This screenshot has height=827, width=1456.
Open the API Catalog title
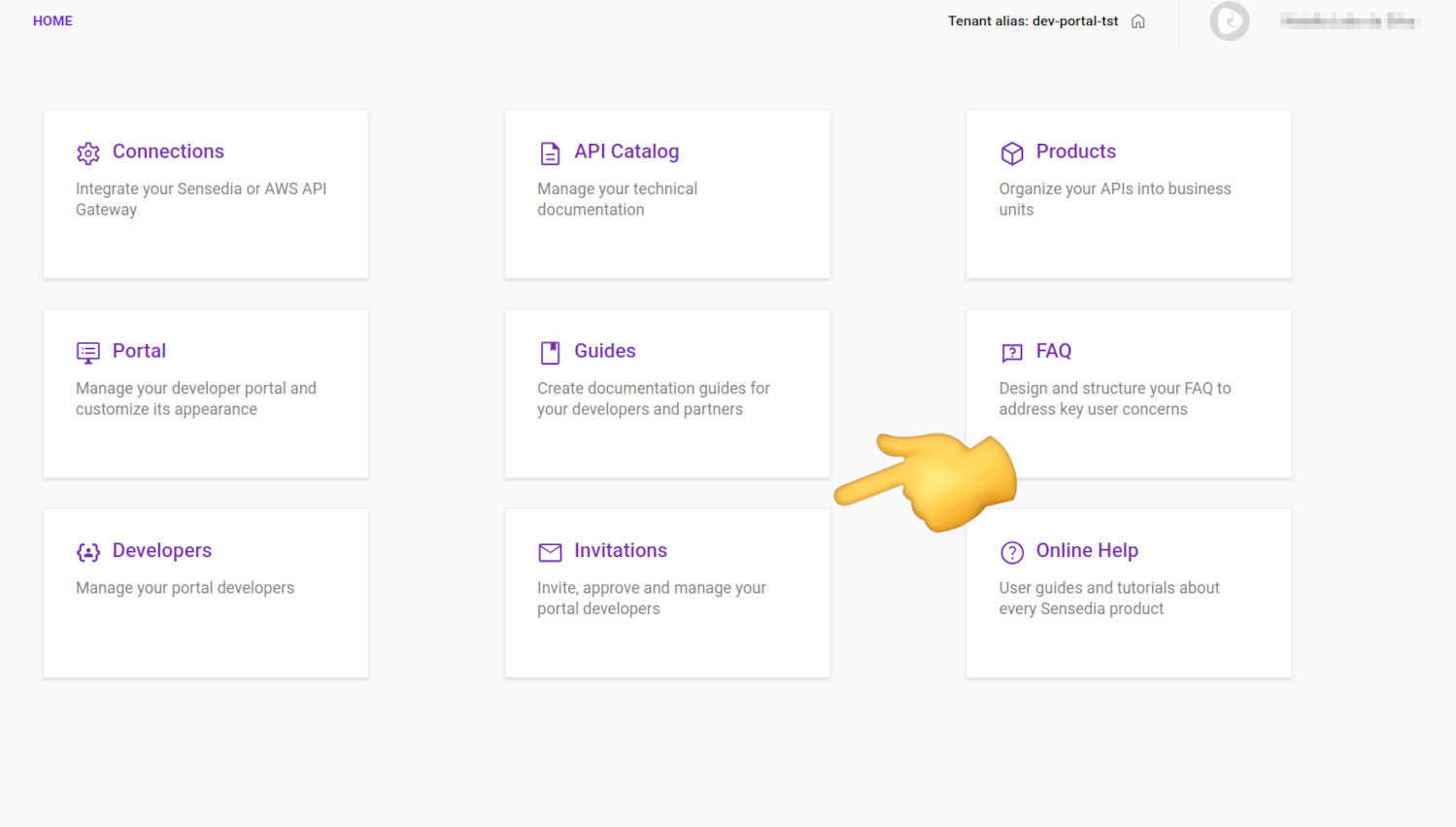[626, 152]
